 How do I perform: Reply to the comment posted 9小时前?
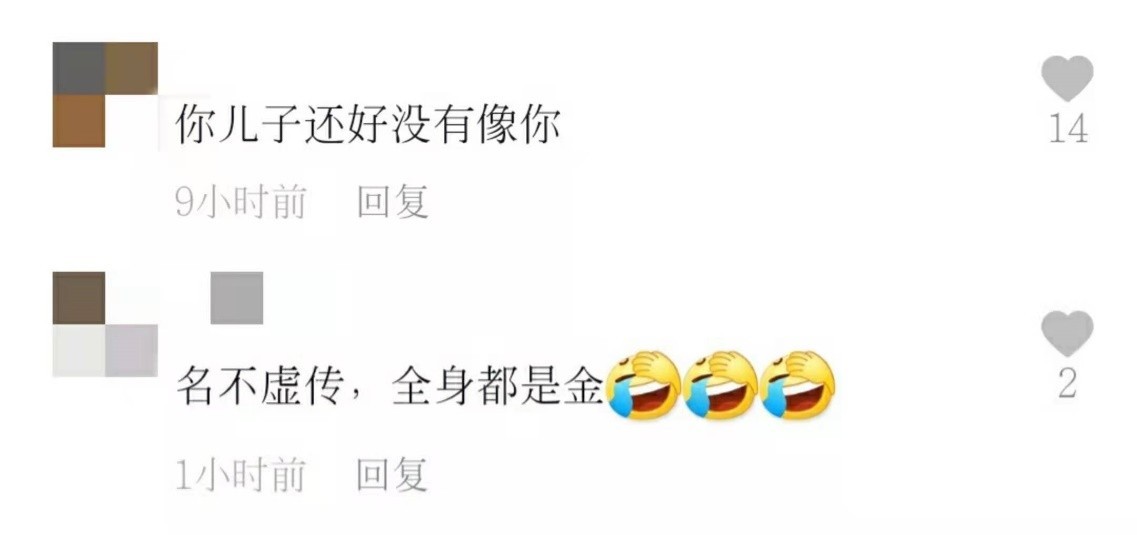[x=392, y=202]
